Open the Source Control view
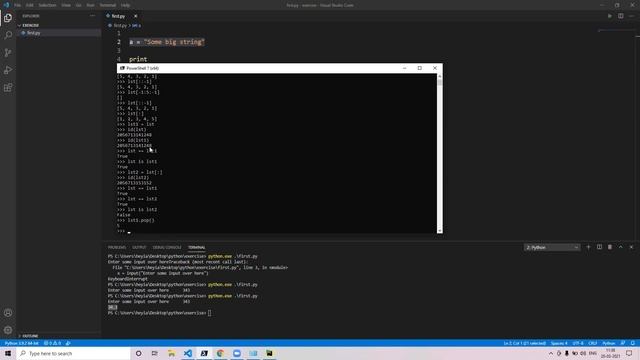640x360 pixels. pos(8,53)
